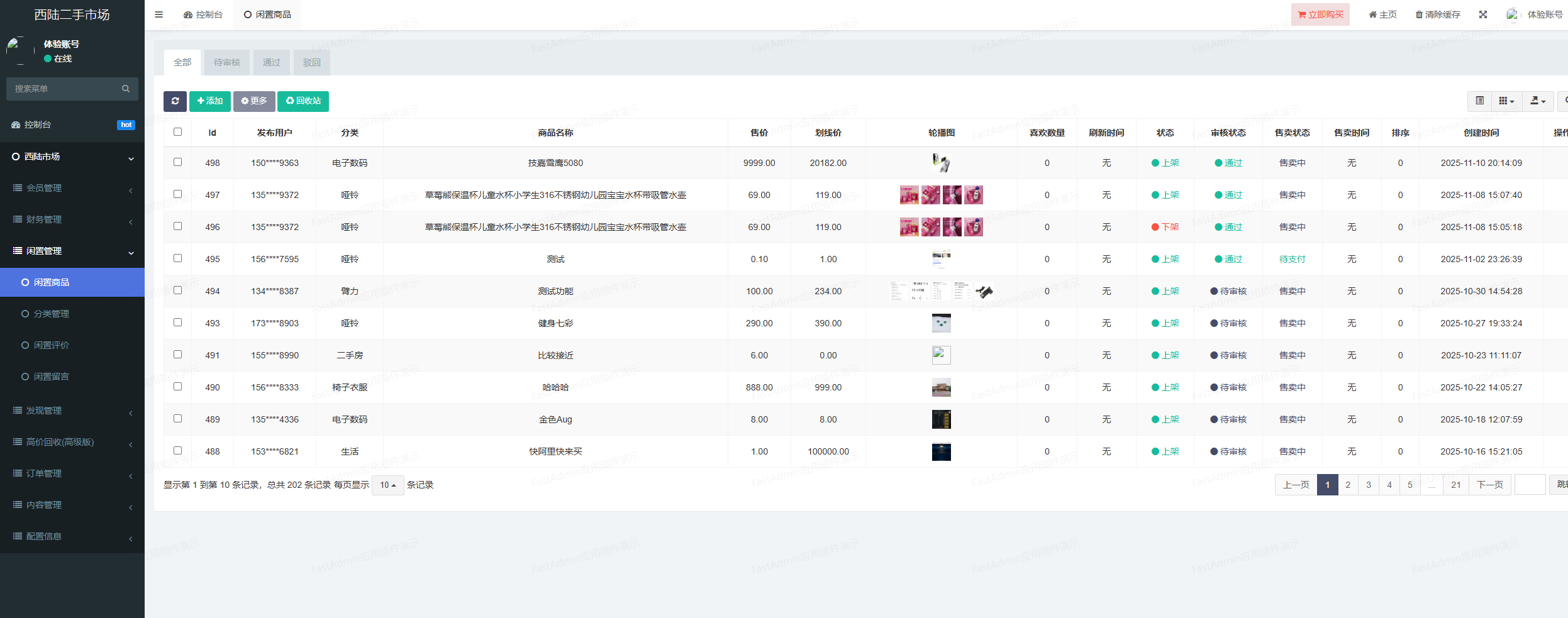1568x618 pixels.
Task: Click the refresh table icon
Action: click(x=175, y=101)
